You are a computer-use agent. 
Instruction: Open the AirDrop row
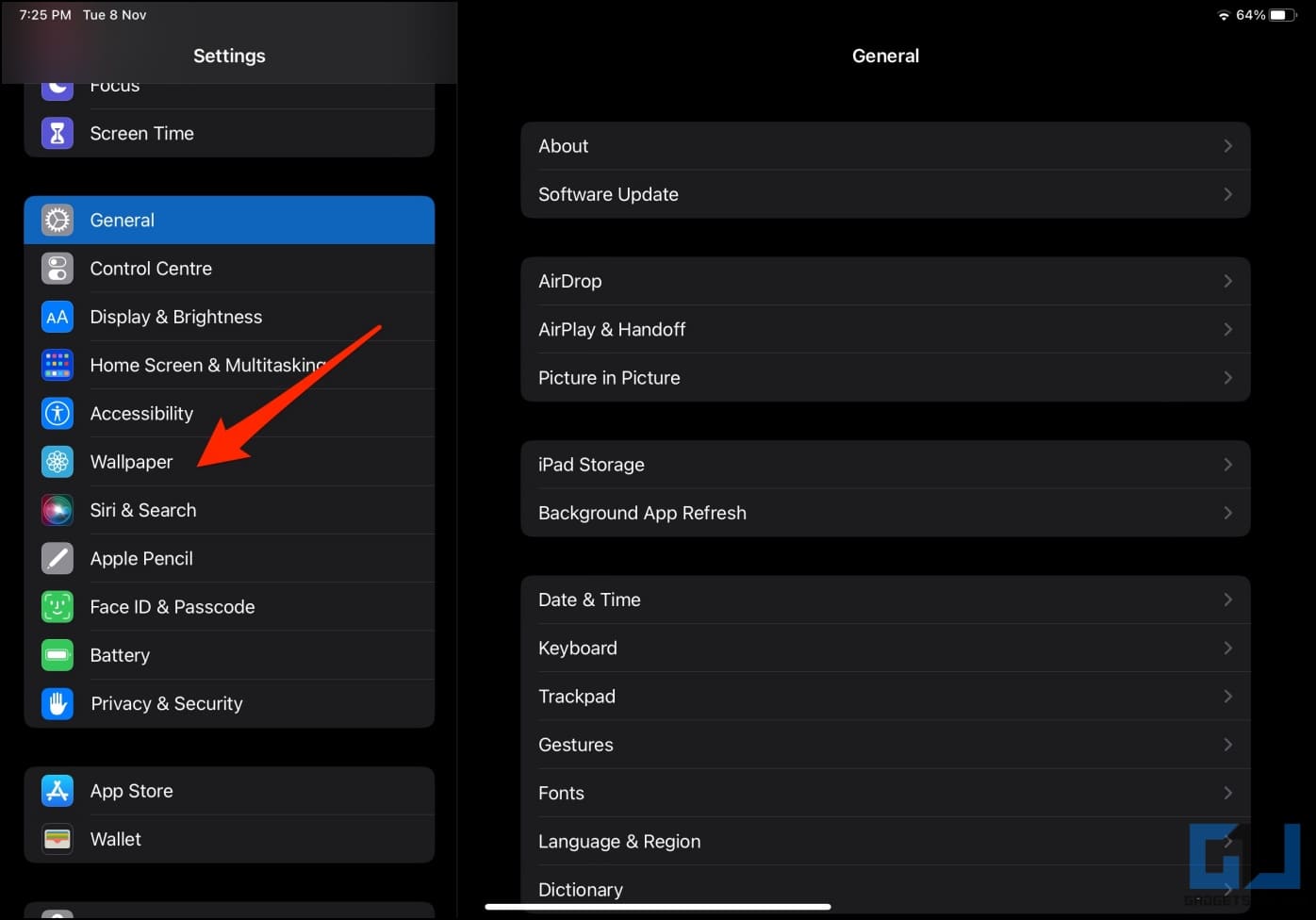pyautogui.click(x=885, y=281)
